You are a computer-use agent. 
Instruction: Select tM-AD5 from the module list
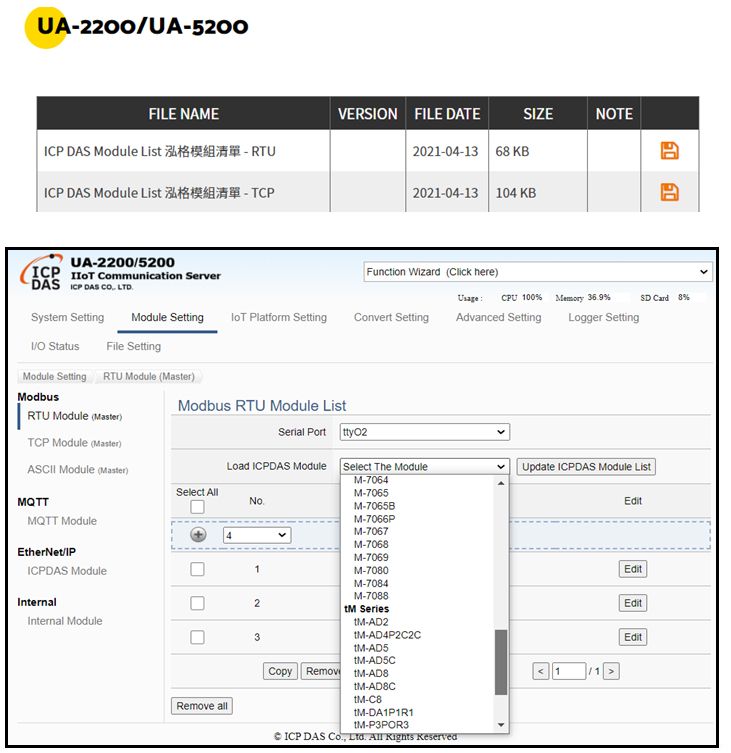[371, 648]
